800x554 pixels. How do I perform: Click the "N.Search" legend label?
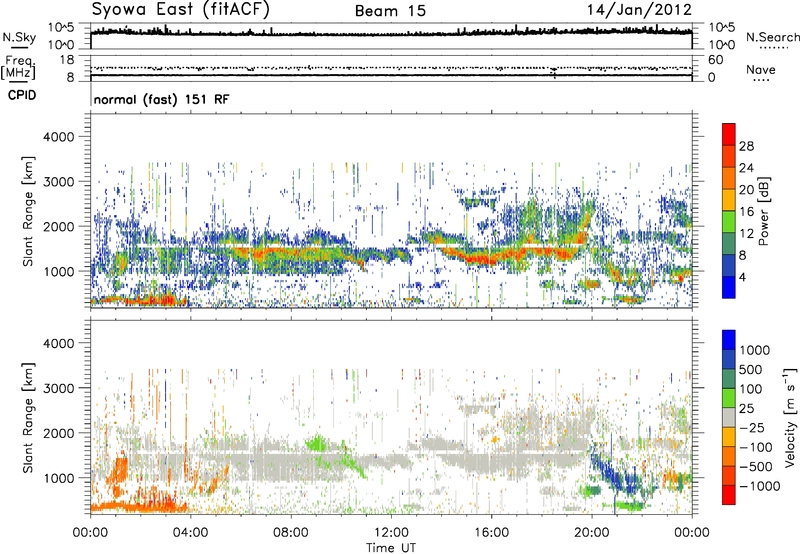772,37
